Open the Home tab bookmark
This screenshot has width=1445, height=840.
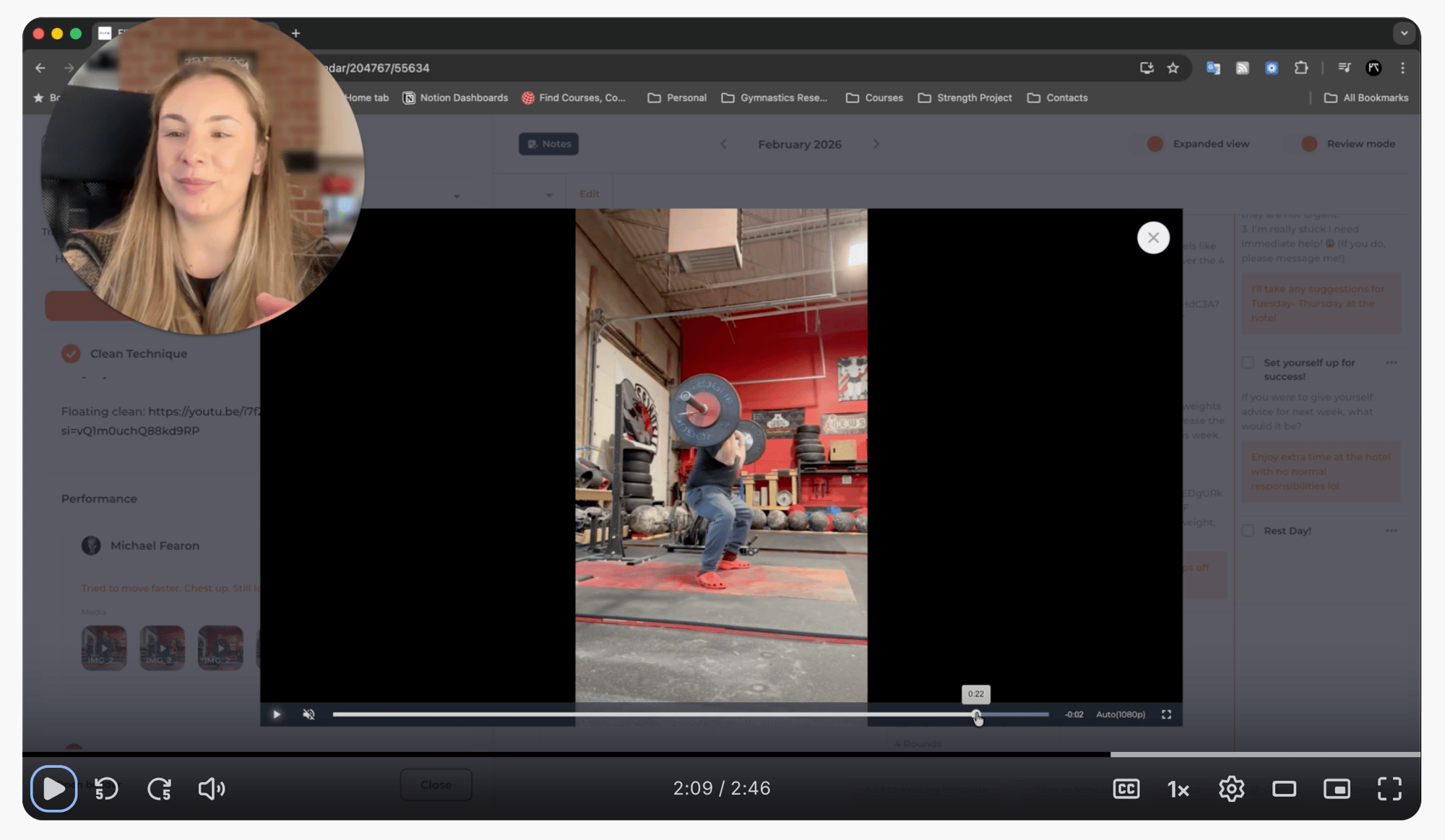tap(366, 98)
